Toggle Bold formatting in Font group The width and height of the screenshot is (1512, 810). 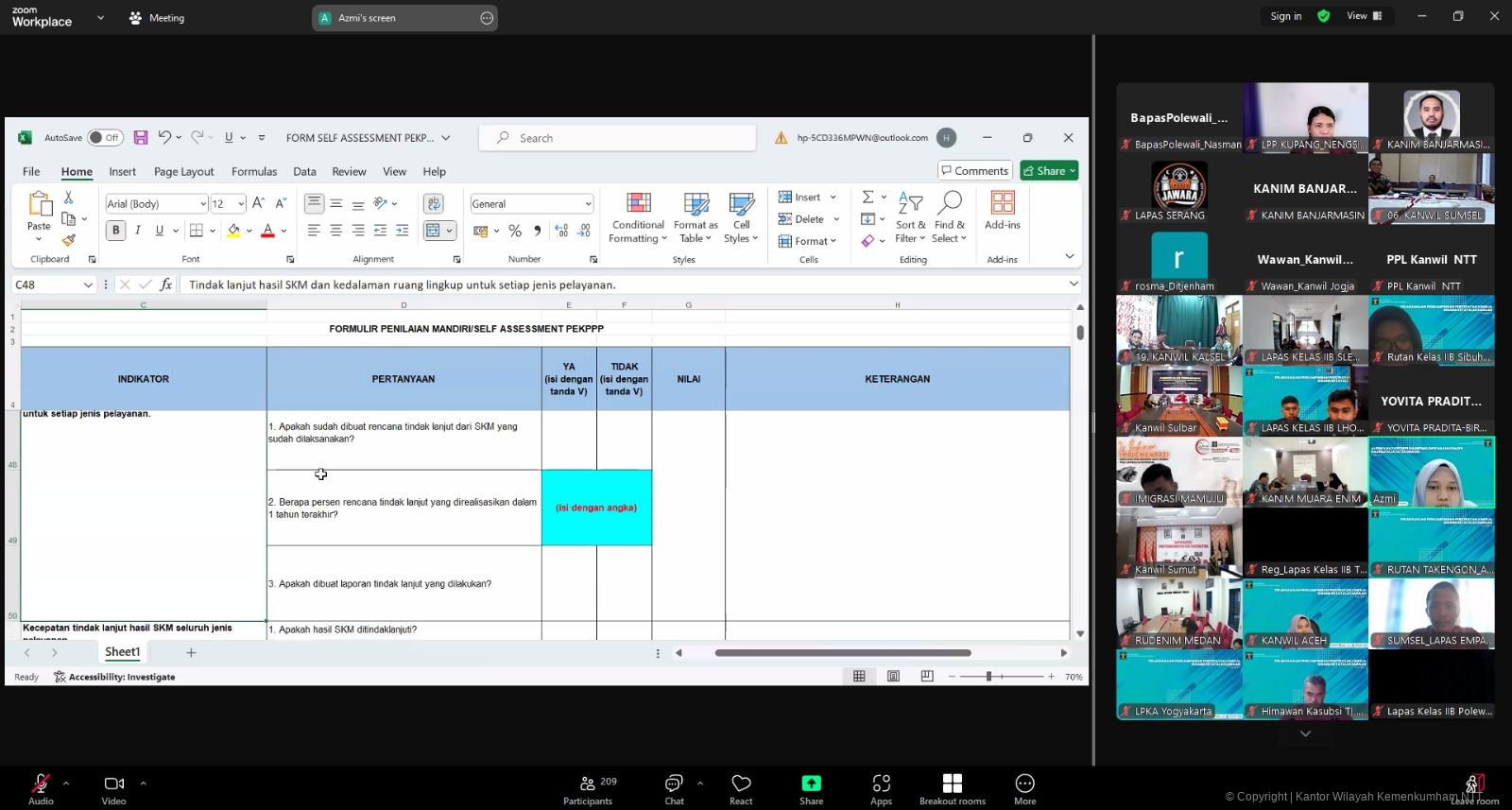click(x=116, y=231)
